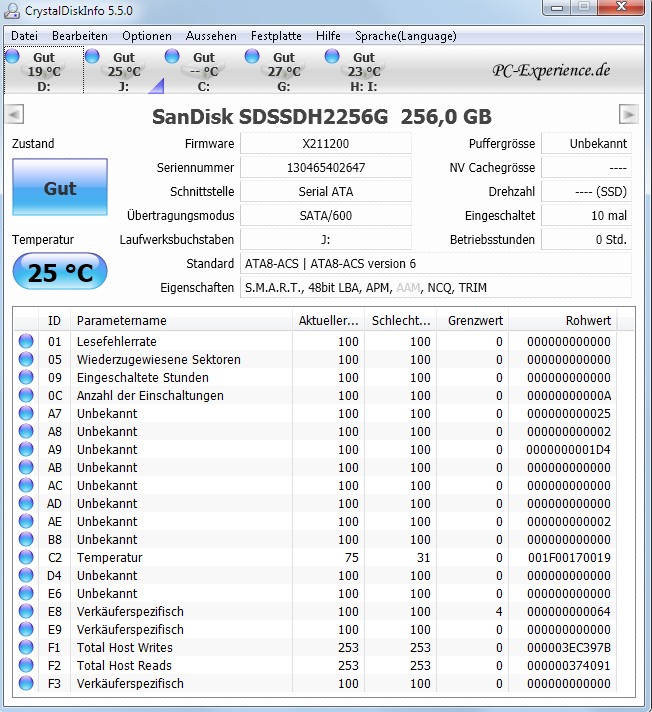Viewport: 652px width, 712px height.
Task: Click the Schnittstelle field Serial ATA
Action: click(x=326, y=192)
